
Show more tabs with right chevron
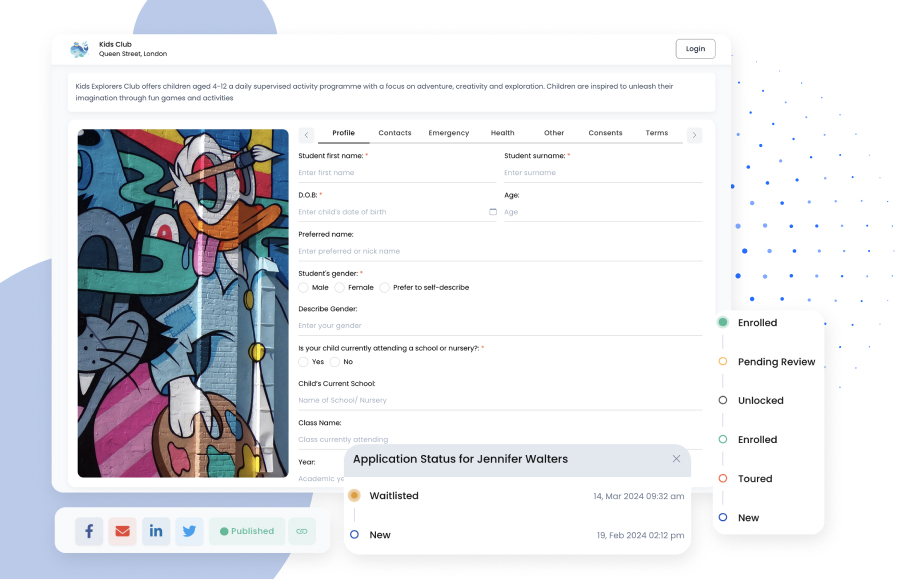694,135
